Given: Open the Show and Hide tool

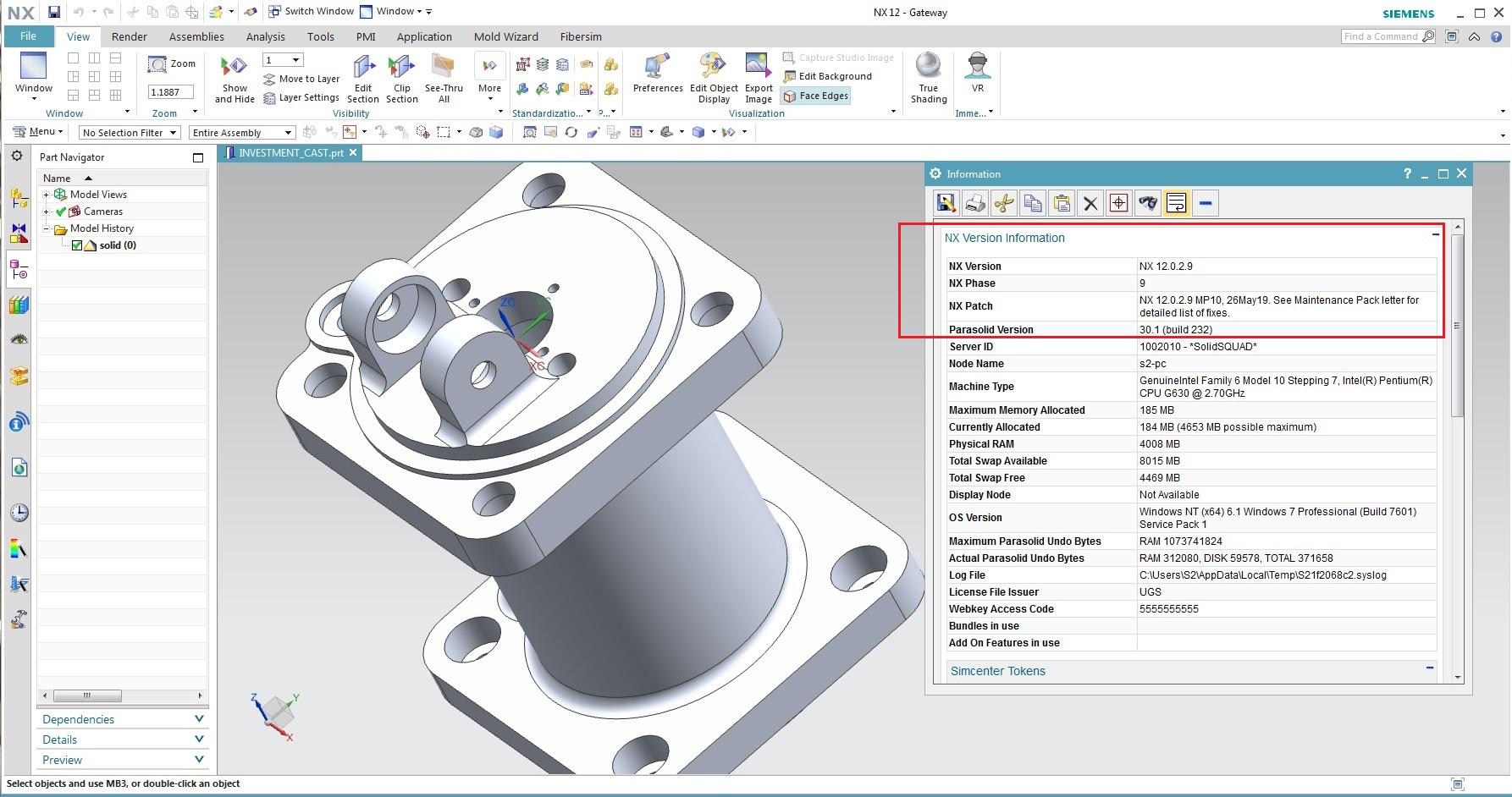Looking at the screenshot, I should click(x=235, y=79).
